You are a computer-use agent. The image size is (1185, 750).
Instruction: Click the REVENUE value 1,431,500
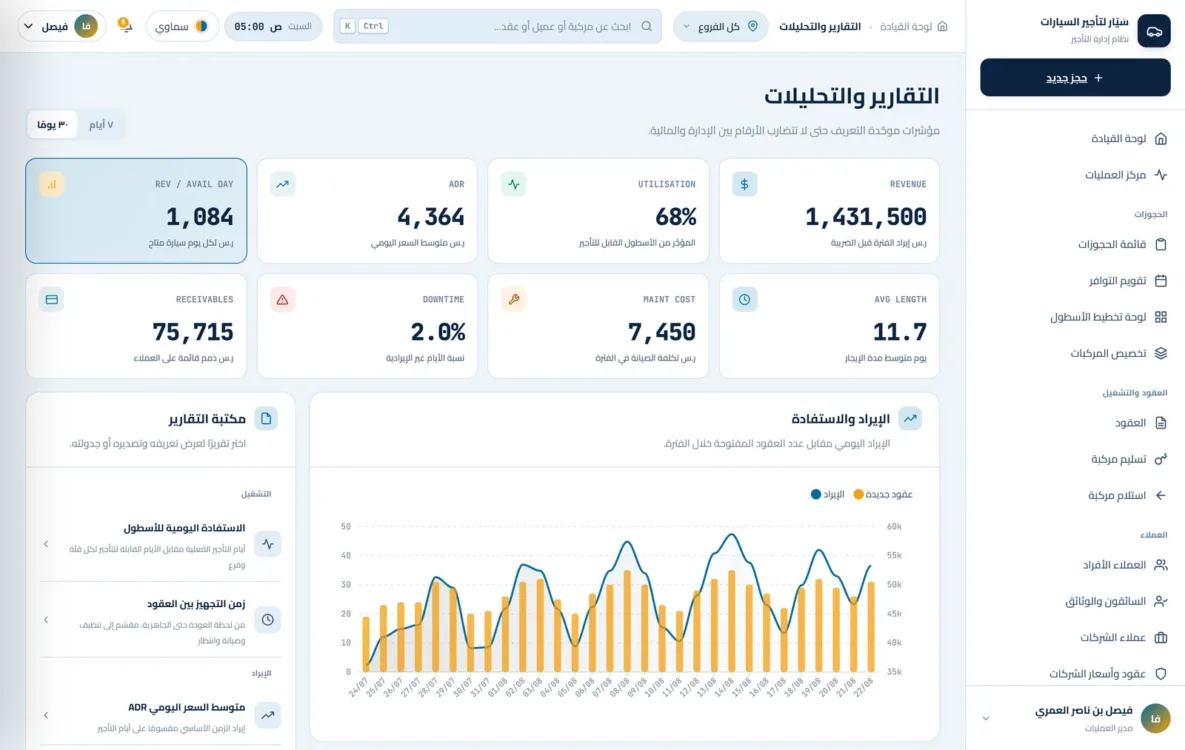[865, 217]
